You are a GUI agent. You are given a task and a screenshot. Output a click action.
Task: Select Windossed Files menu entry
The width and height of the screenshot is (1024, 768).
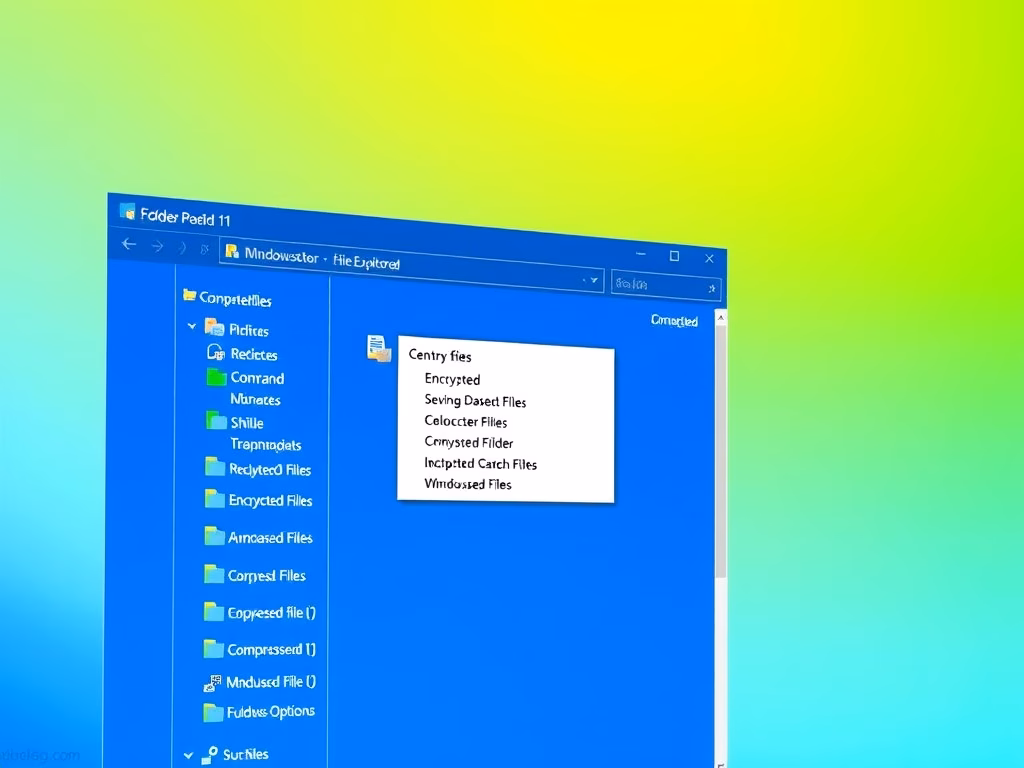[468, 484]
